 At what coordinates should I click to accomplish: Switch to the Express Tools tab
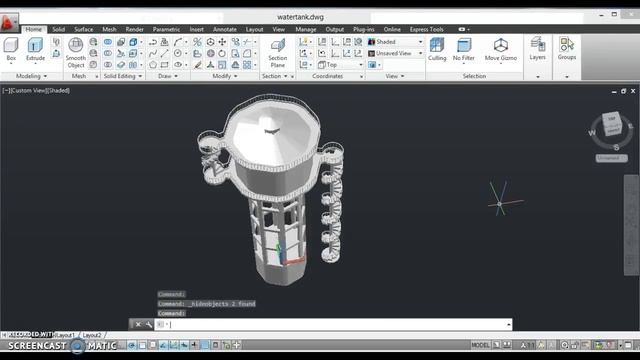427,29
